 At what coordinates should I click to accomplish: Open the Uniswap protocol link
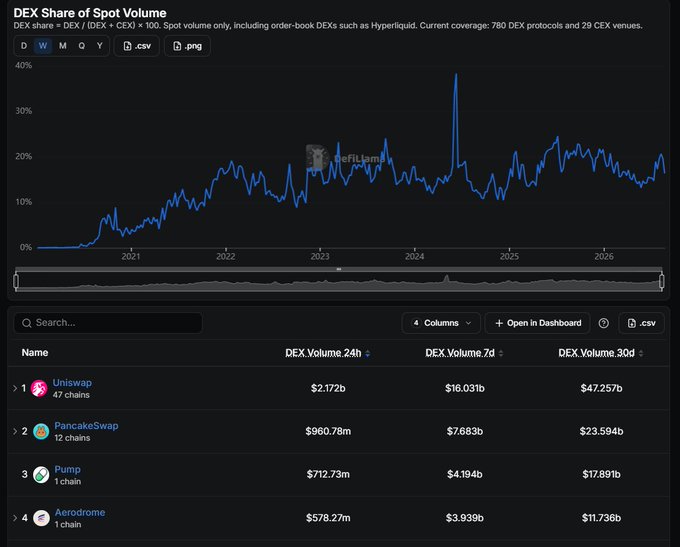(x=72, y=383)
